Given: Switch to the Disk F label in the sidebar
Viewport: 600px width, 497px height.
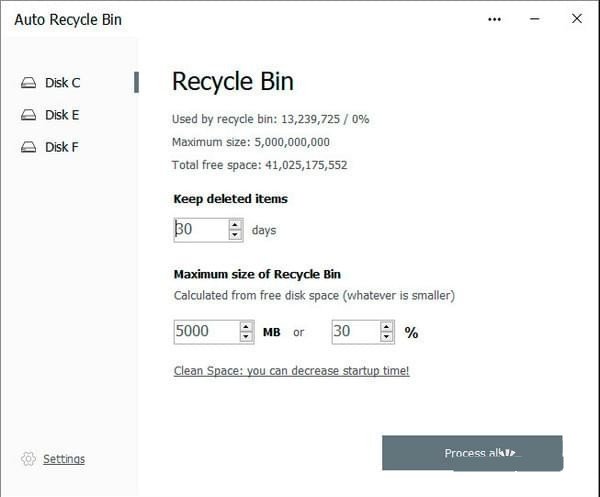Looking at the screenshot, I should click(62, 147).
